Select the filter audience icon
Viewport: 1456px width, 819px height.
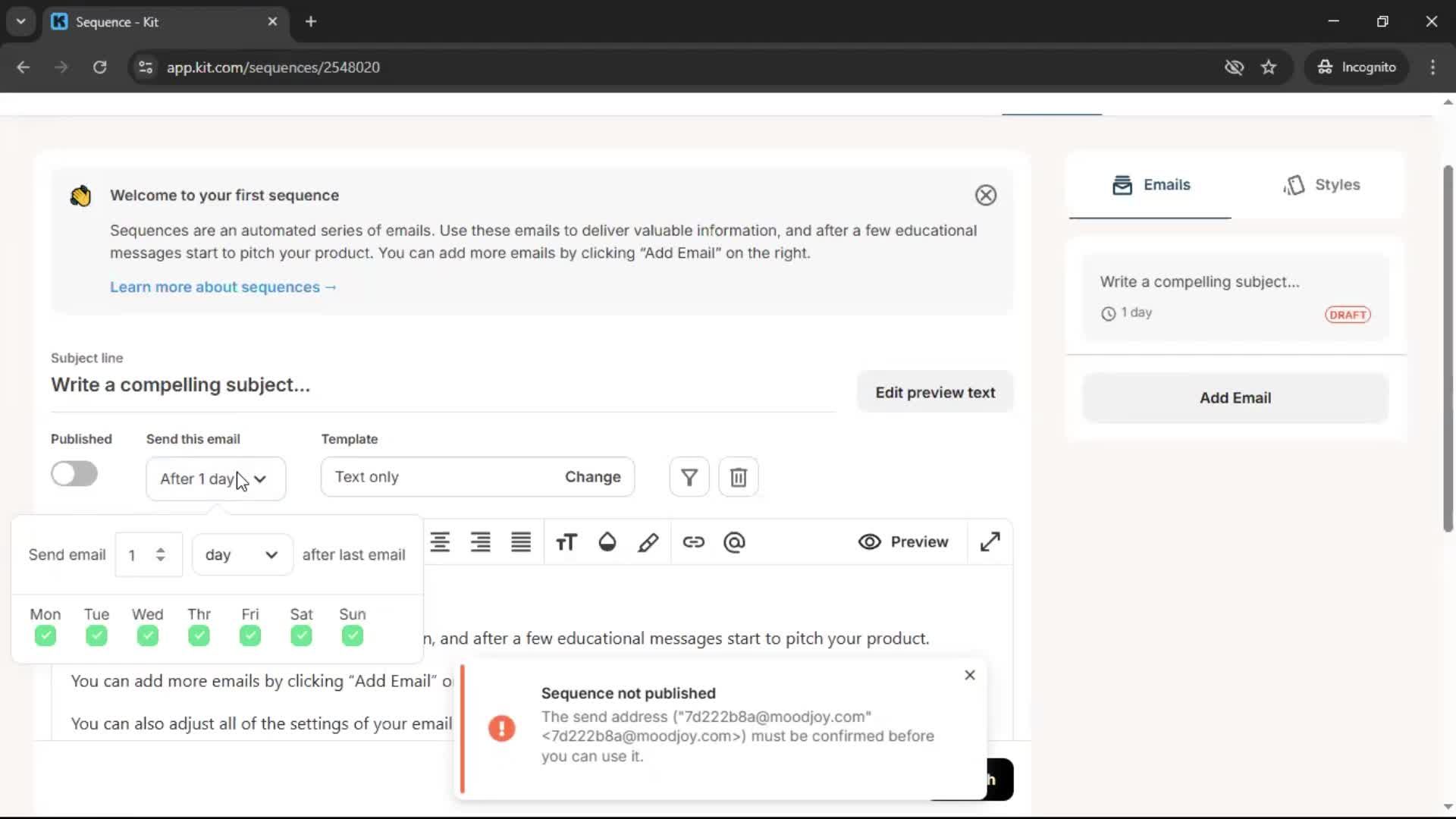point(688,476)
